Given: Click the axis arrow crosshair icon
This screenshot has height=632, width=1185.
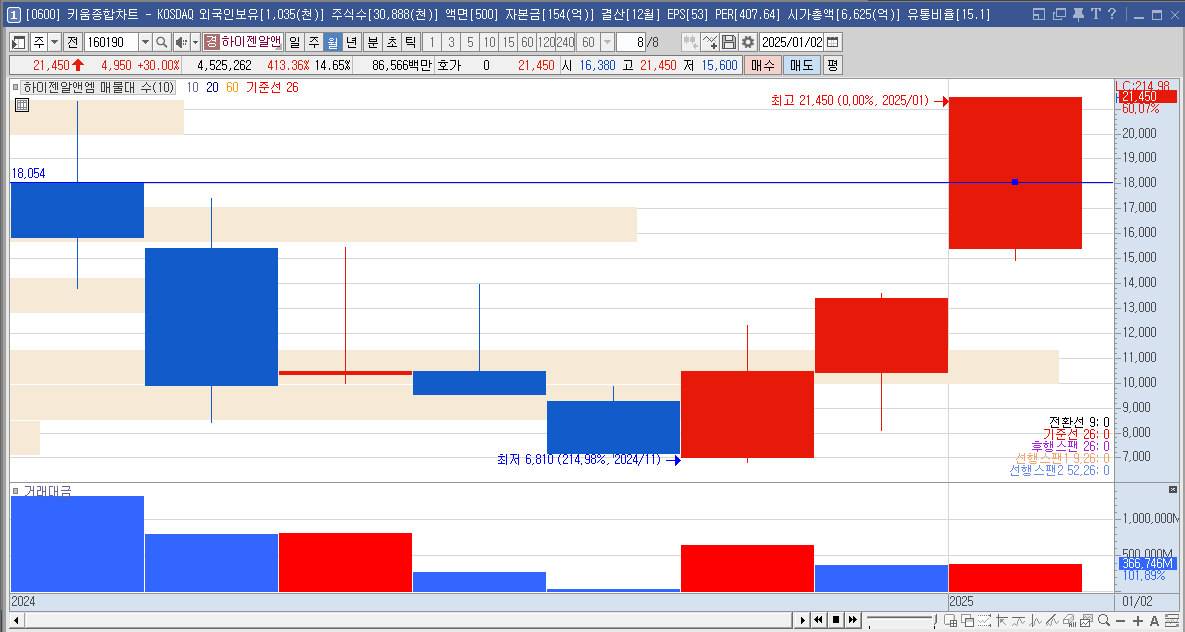Looking at the screenshot, I should [x=1002, y=621].
